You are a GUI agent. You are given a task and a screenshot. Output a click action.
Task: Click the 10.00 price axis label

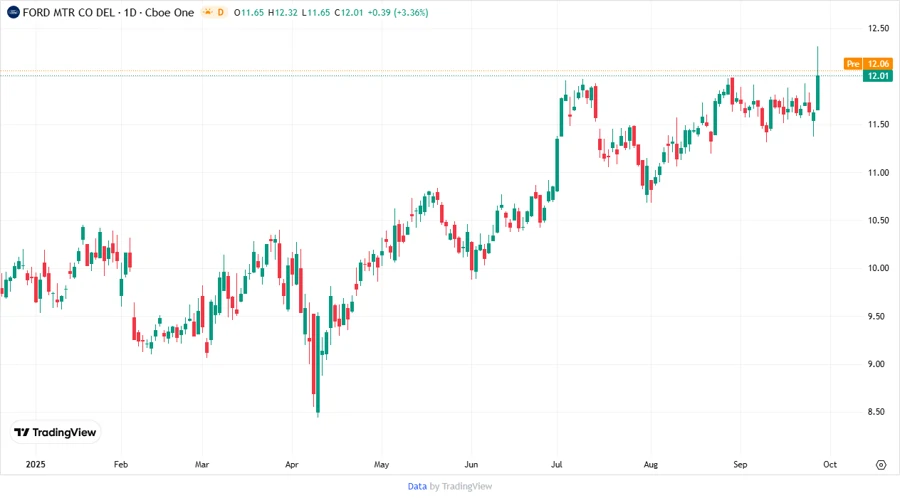tap(878, 268)
